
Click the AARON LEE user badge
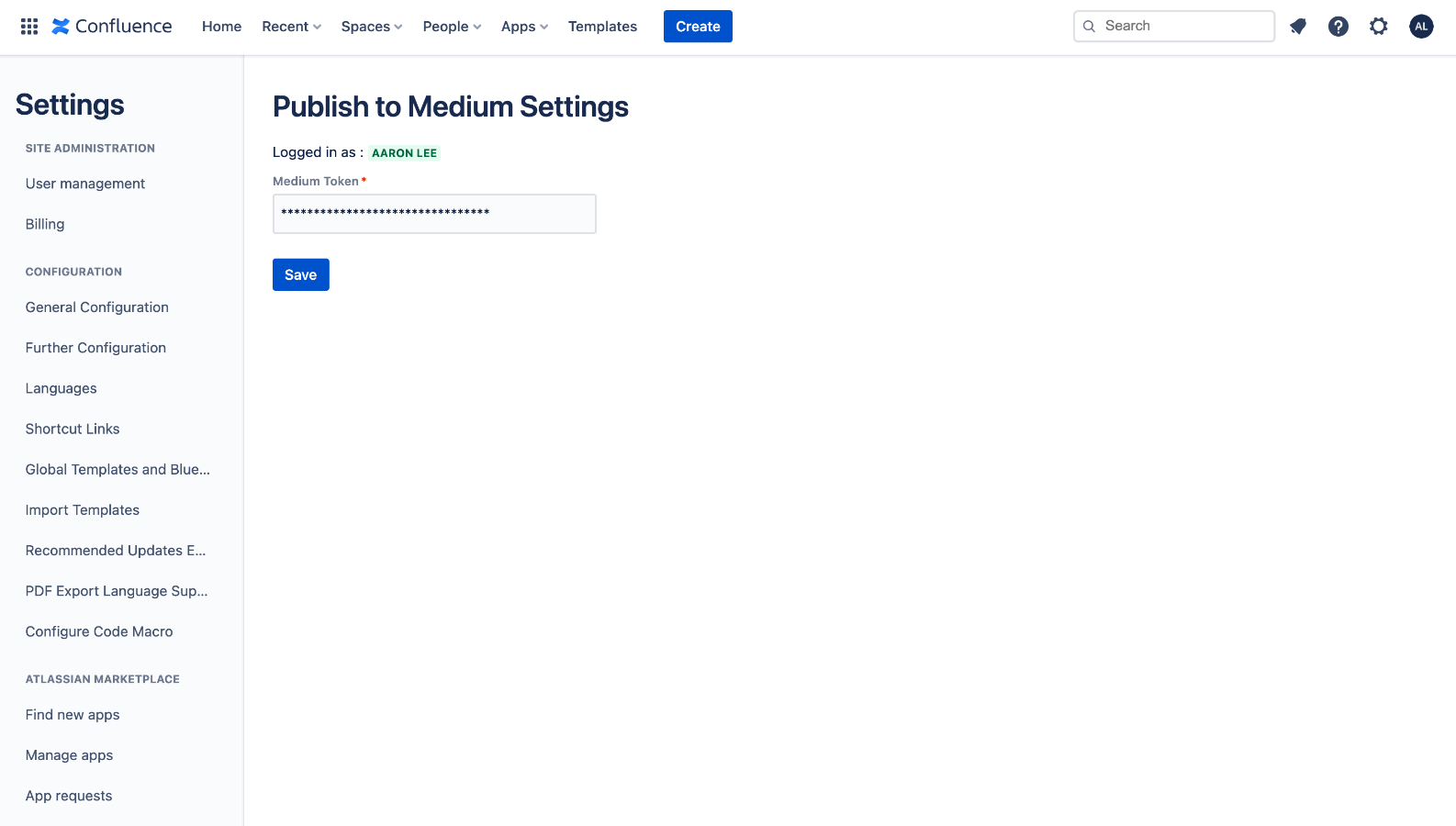pos(405,153)
